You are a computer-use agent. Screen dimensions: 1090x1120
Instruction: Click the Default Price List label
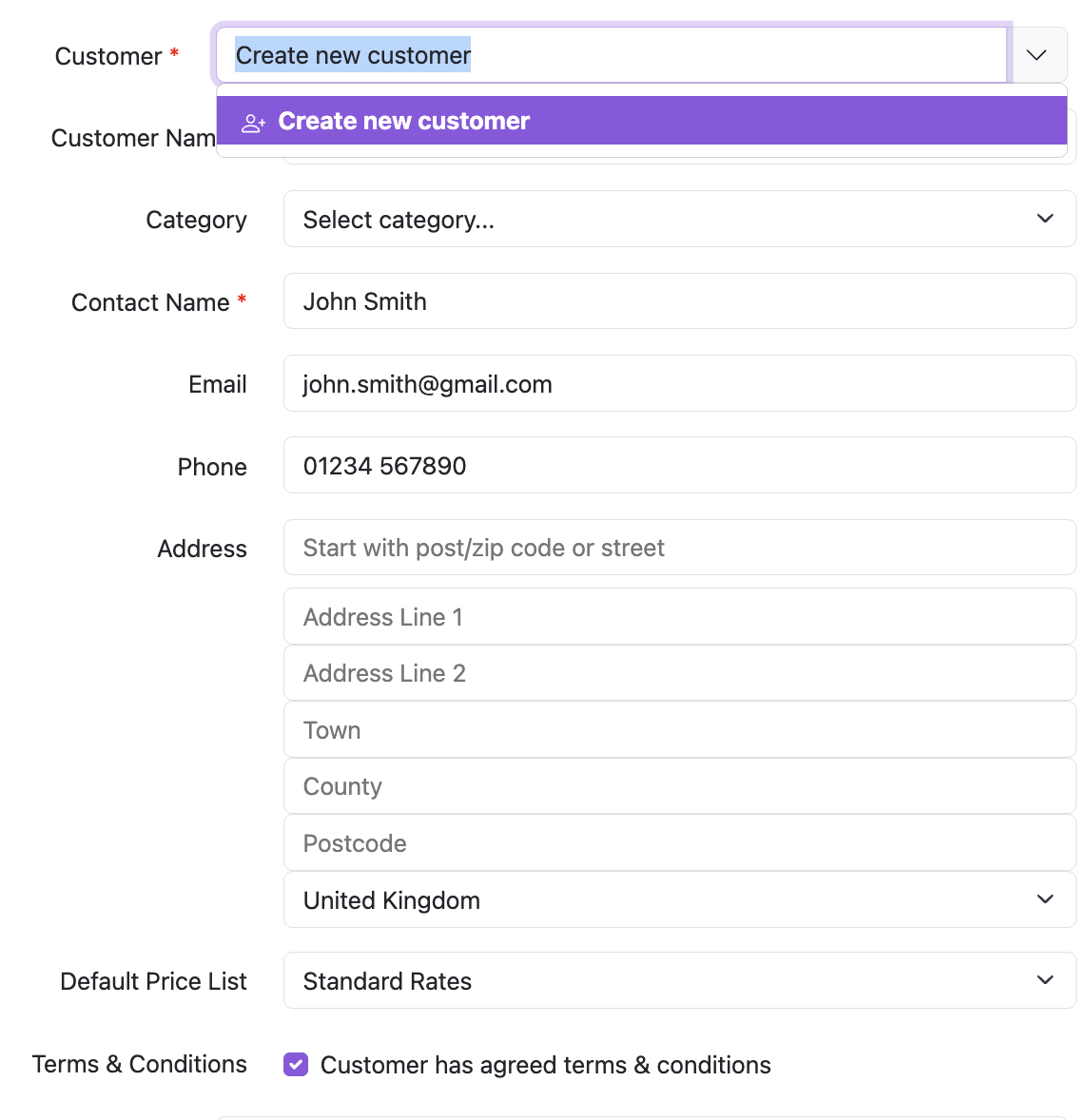(153, 981)
